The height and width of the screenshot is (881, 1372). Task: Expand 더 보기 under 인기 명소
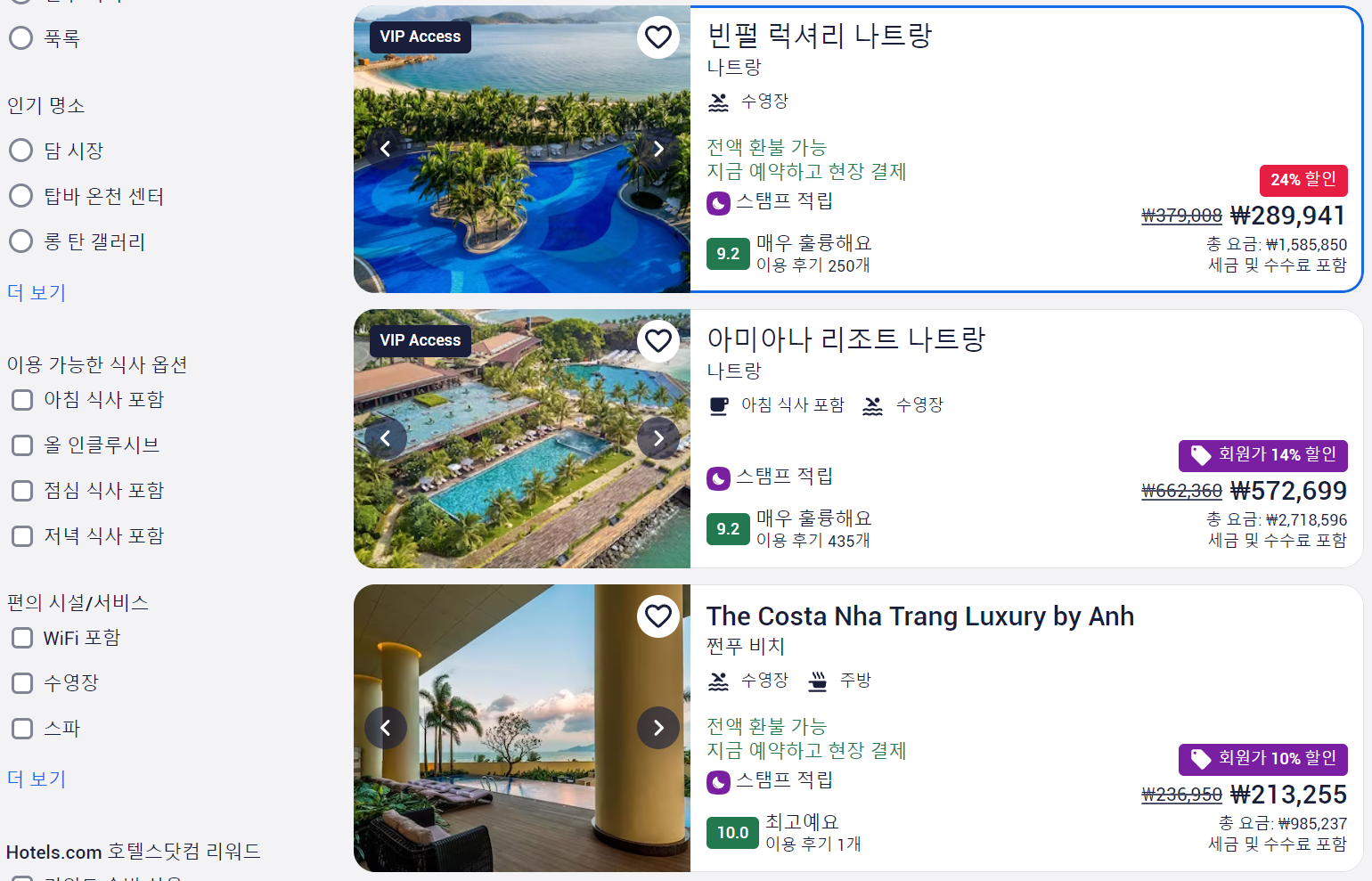(37, 292)
